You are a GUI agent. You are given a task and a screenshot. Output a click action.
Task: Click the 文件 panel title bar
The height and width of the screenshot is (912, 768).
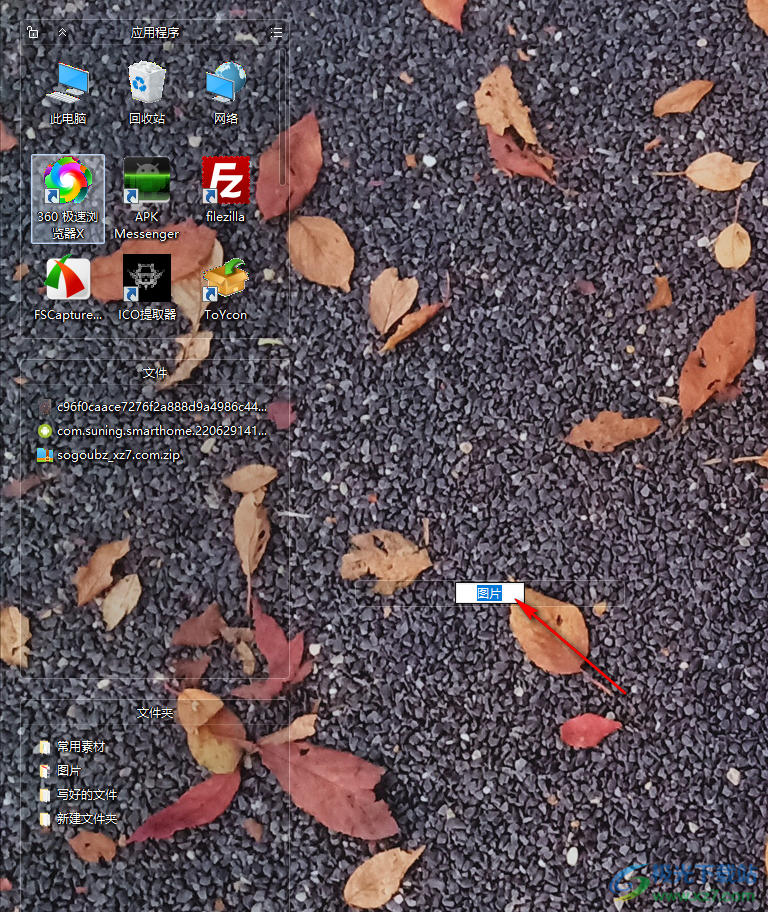click(x=155, y=373)
